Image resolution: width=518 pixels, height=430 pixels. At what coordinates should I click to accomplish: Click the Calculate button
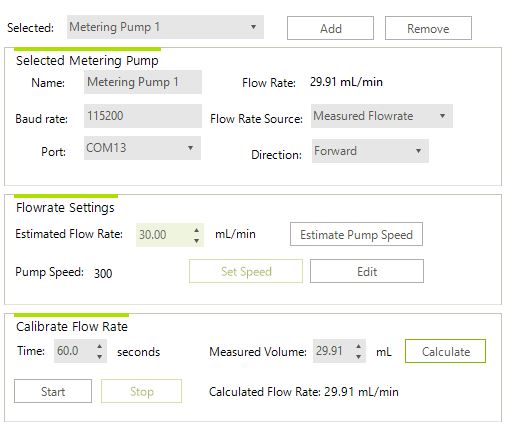pyautogui.click(x=445, y=351)
